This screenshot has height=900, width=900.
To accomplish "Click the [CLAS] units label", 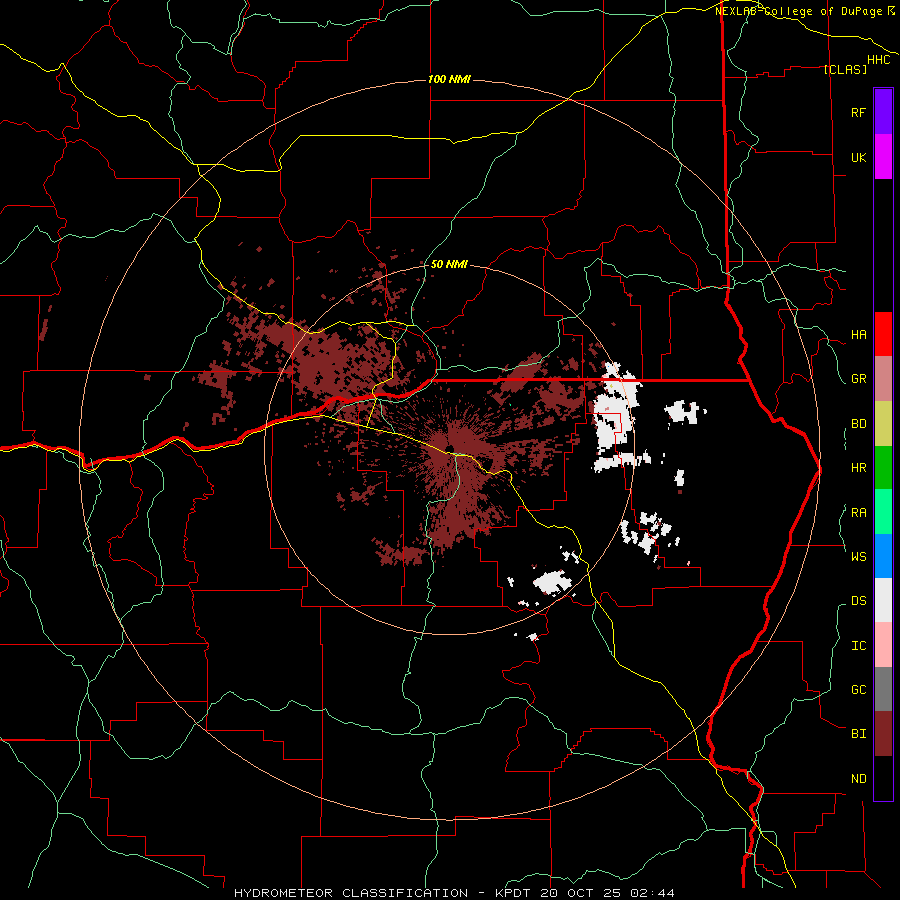I will [845, 69].
